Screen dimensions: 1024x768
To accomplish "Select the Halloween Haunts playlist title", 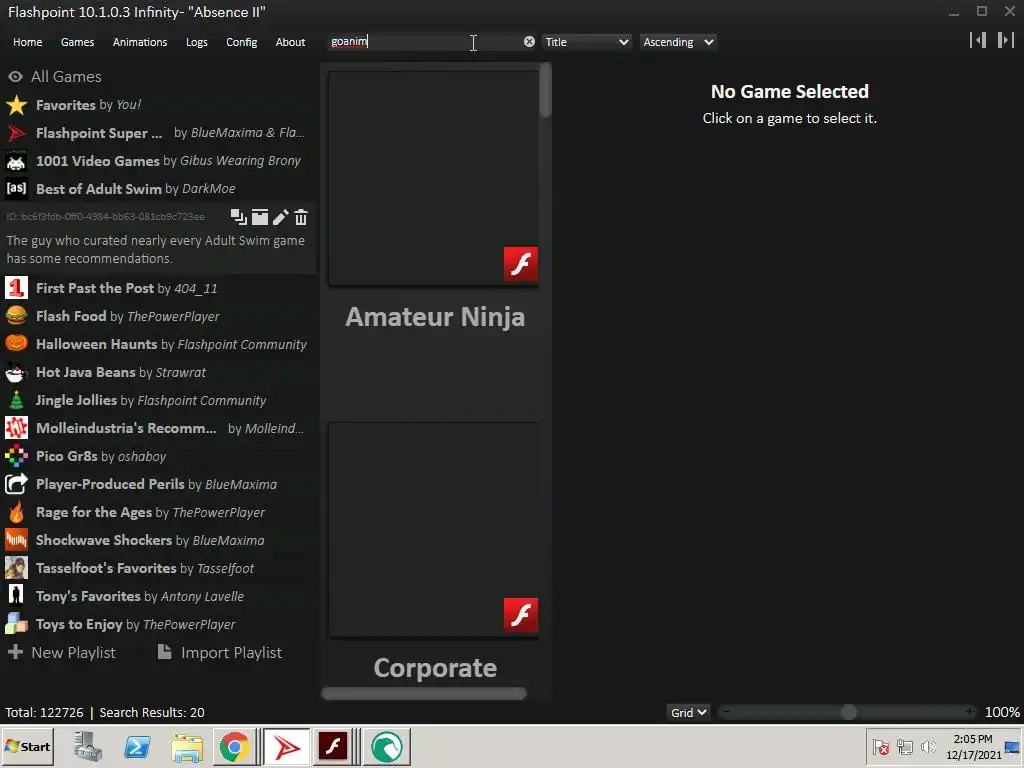I will click(97, 344).
